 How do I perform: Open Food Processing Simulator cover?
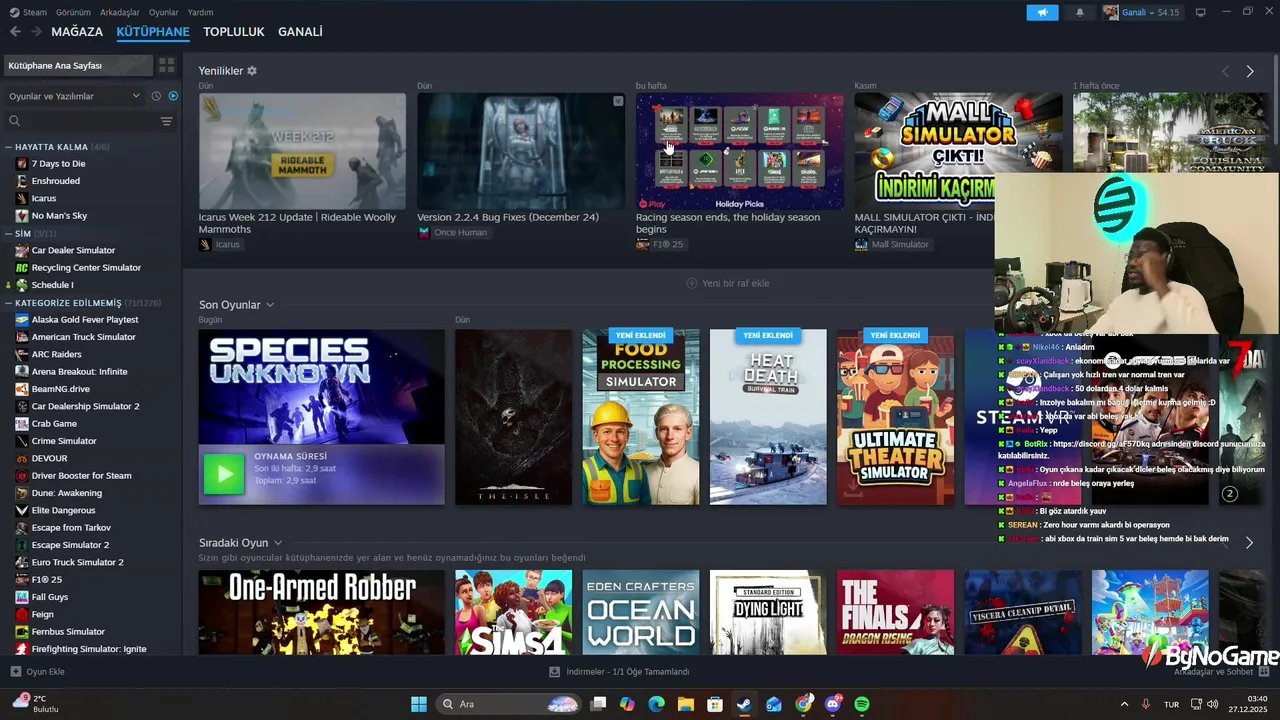coord(641,417)
